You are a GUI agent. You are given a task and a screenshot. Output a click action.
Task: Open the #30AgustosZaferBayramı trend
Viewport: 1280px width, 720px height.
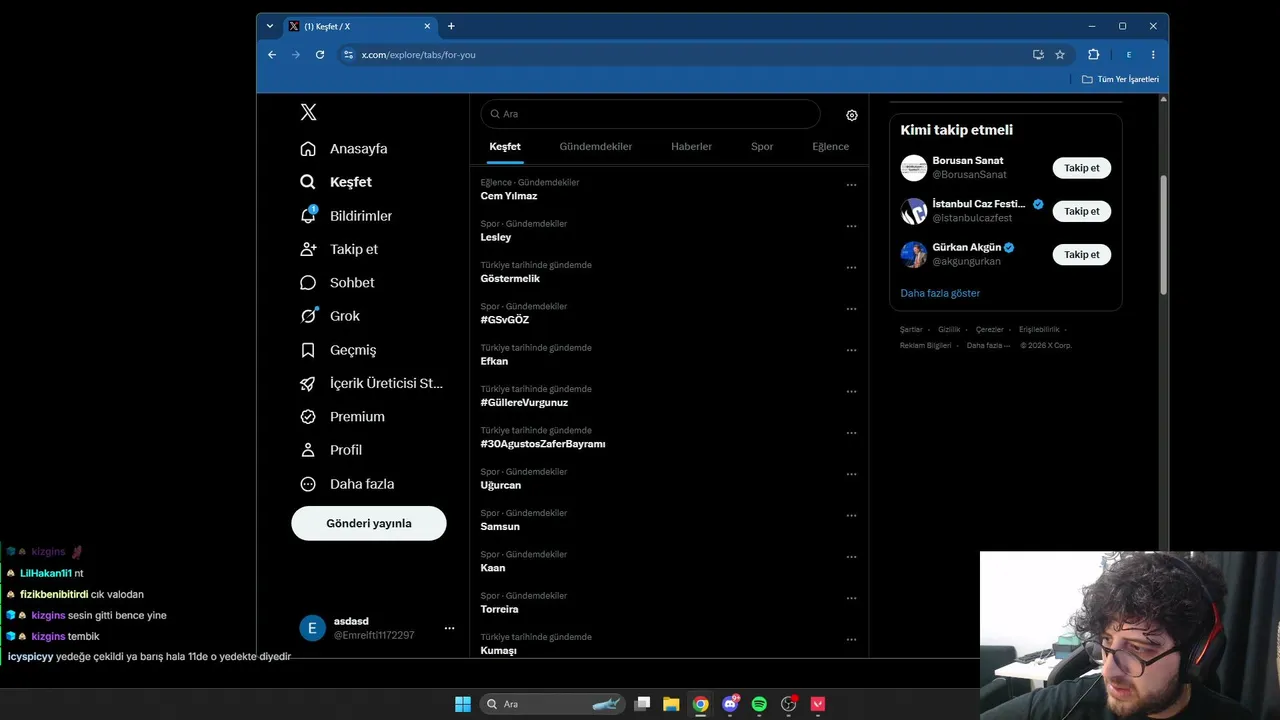pyautogui.click(x=543, y=444)
